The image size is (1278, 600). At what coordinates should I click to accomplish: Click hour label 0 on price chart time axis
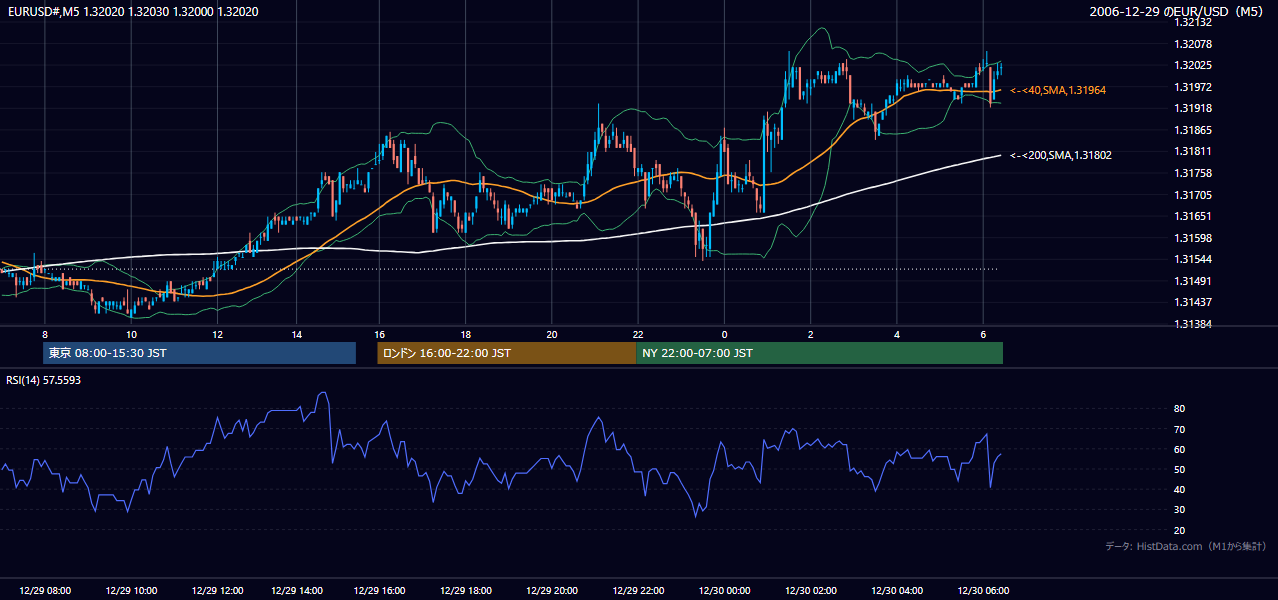tap(724, 334)
